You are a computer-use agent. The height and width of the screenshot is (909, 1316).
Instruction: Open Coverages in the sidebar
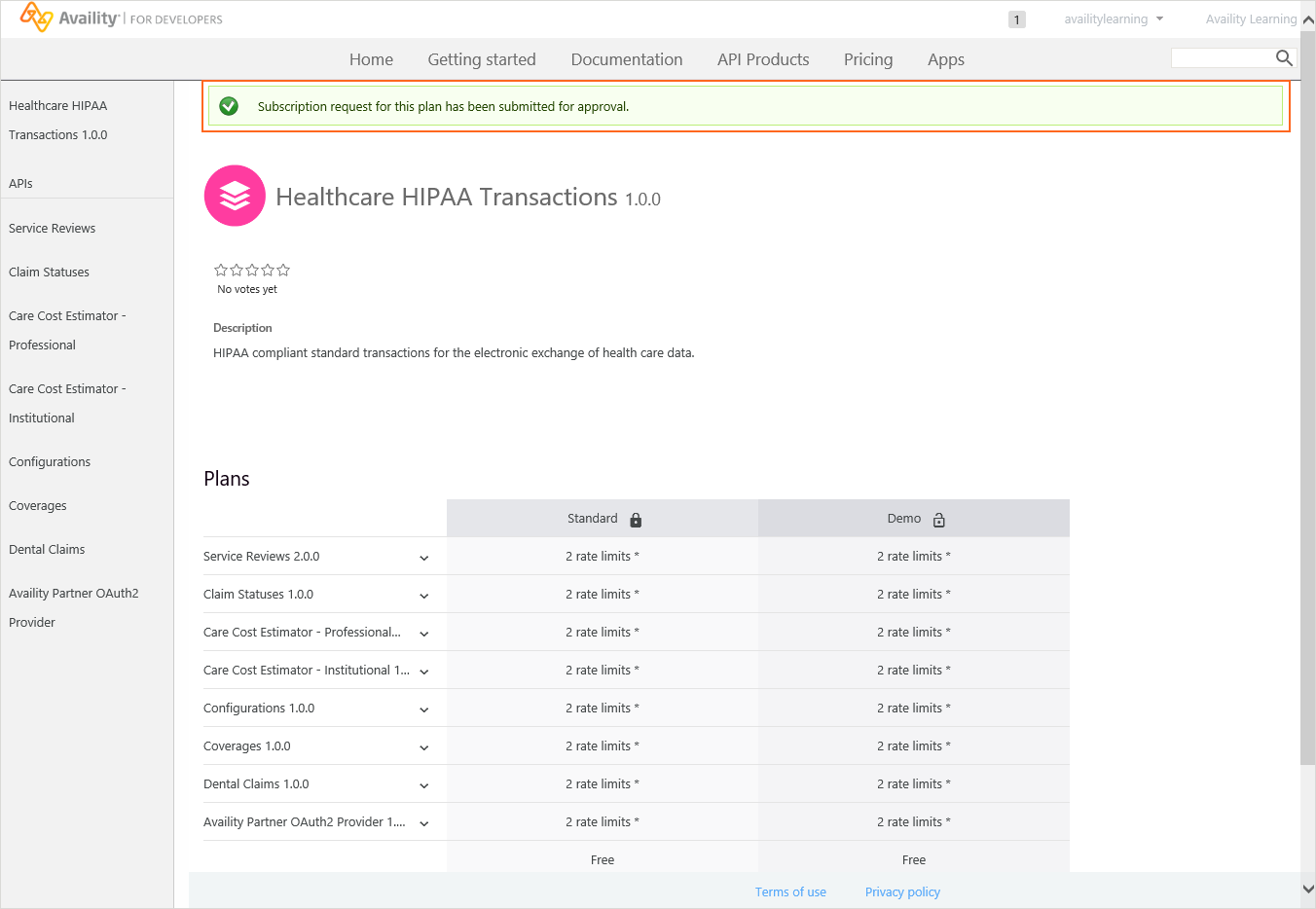coord(38,505)
